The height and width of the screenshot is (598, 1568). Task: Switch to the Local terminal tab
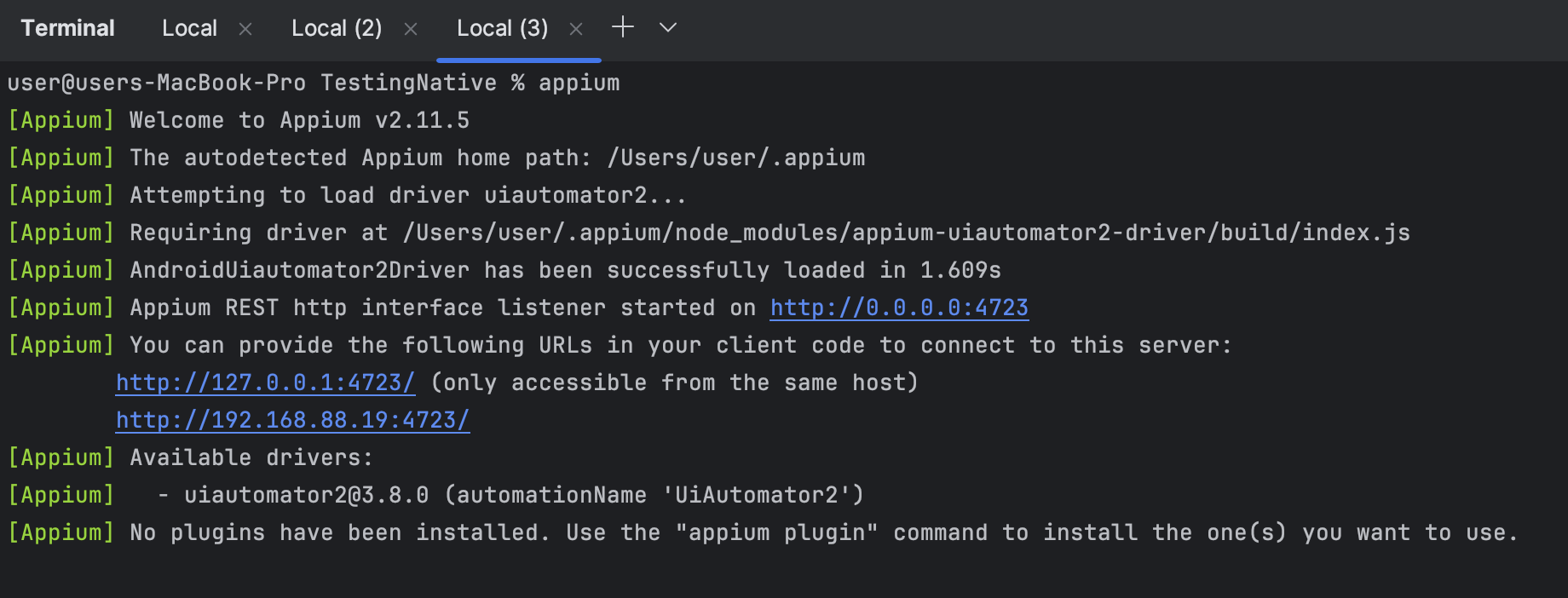point(189,28)
